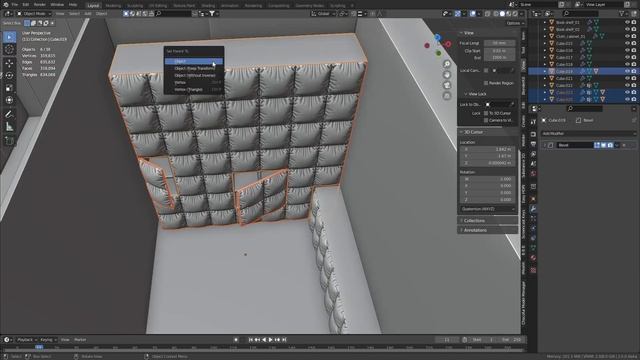The width and height of the screenshot is (640, 360).
Task: Open the Options dropdown
Action: (x=515, y=23)
